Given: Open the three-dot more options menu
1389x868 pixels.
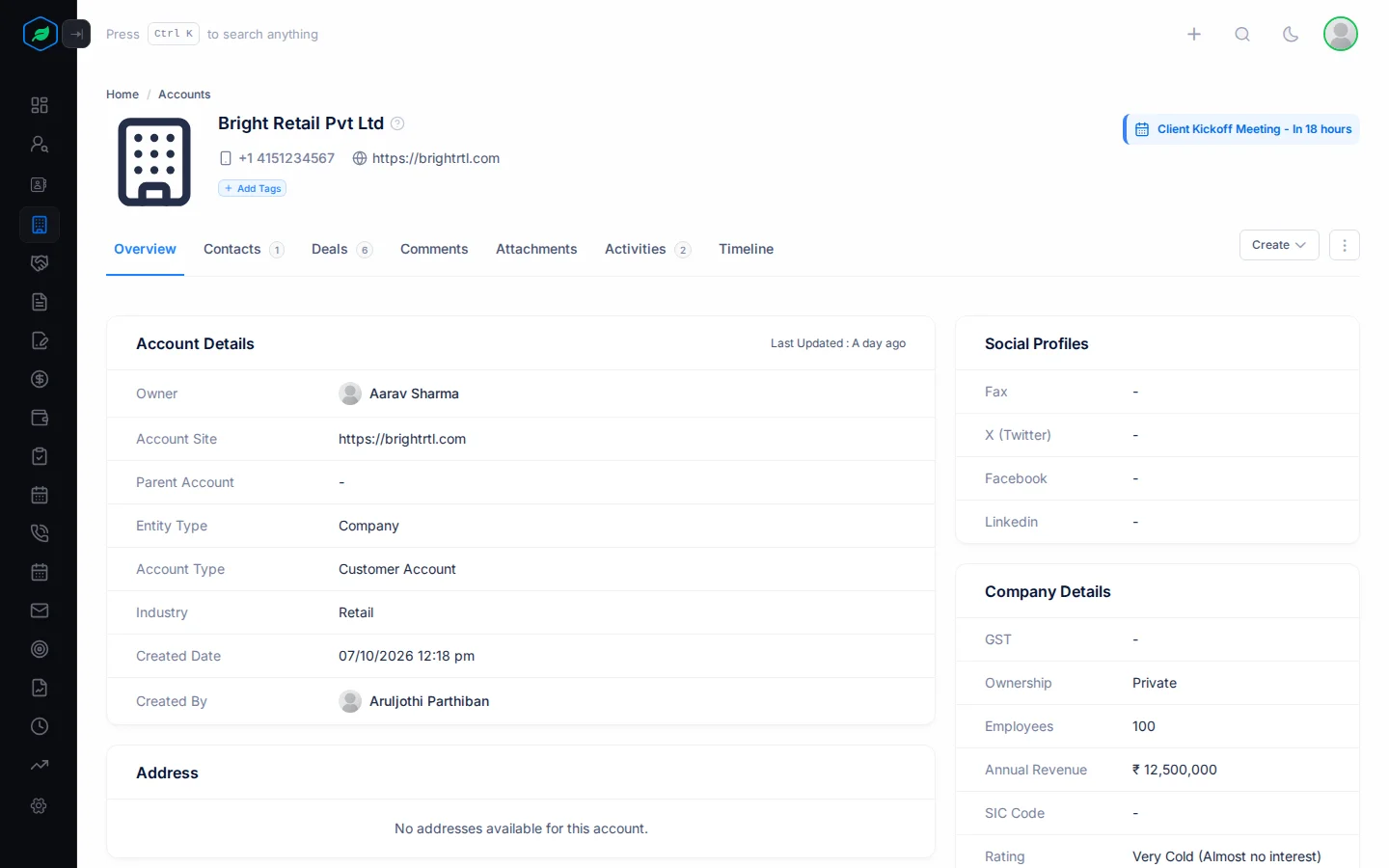Looking at the screenshot, I should 1345,245.
